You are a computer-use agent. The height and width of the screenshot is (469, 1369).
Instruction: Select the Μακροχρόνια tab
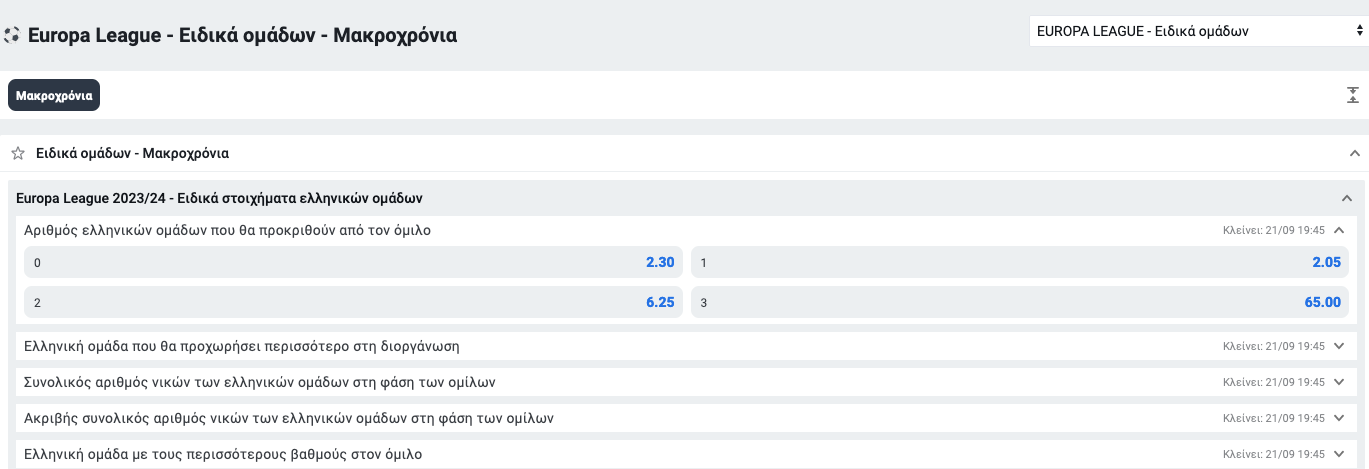point(54,96)
